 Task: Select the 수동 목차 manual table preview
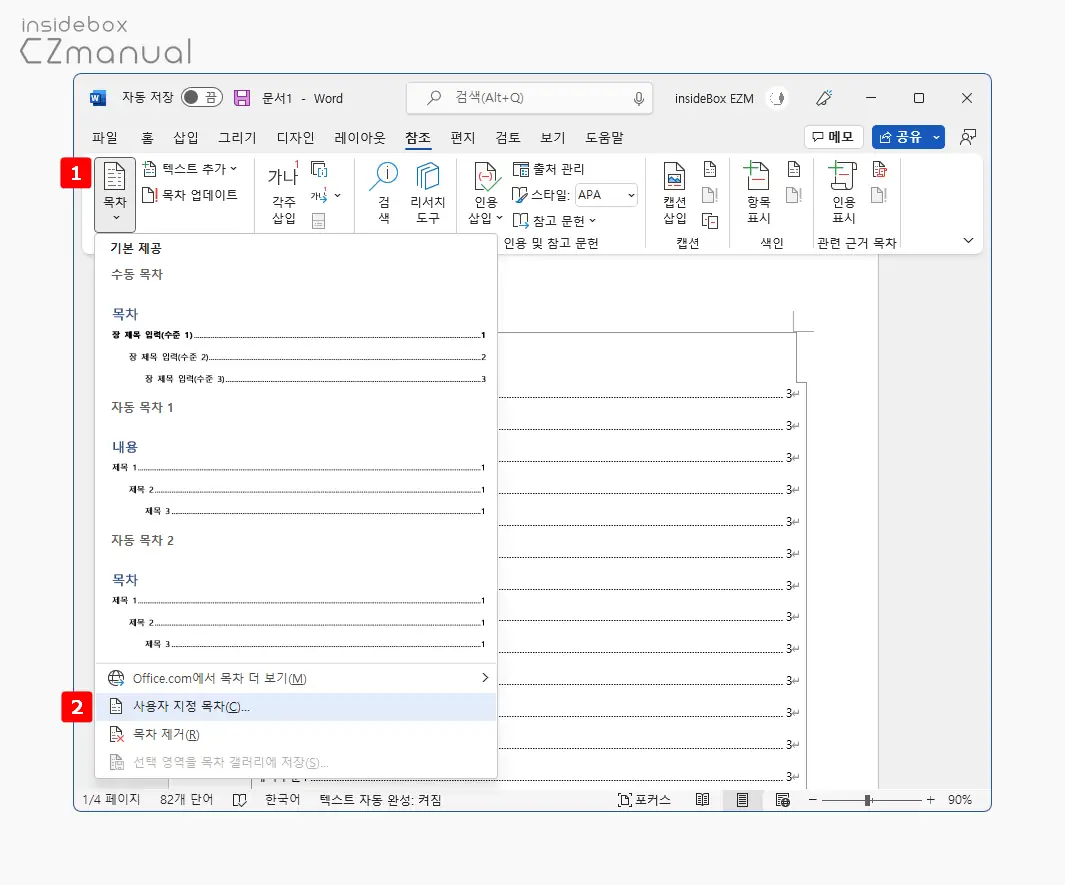tap(297, 331)
